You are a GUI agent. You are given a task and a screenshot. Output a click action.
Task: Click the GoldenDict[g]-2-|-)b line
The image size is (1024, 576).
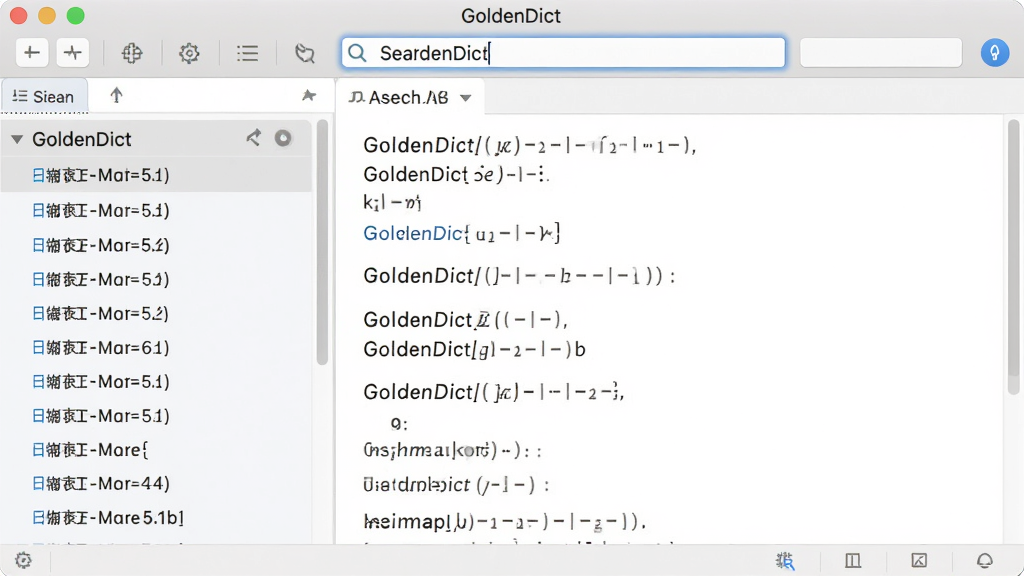474,349
